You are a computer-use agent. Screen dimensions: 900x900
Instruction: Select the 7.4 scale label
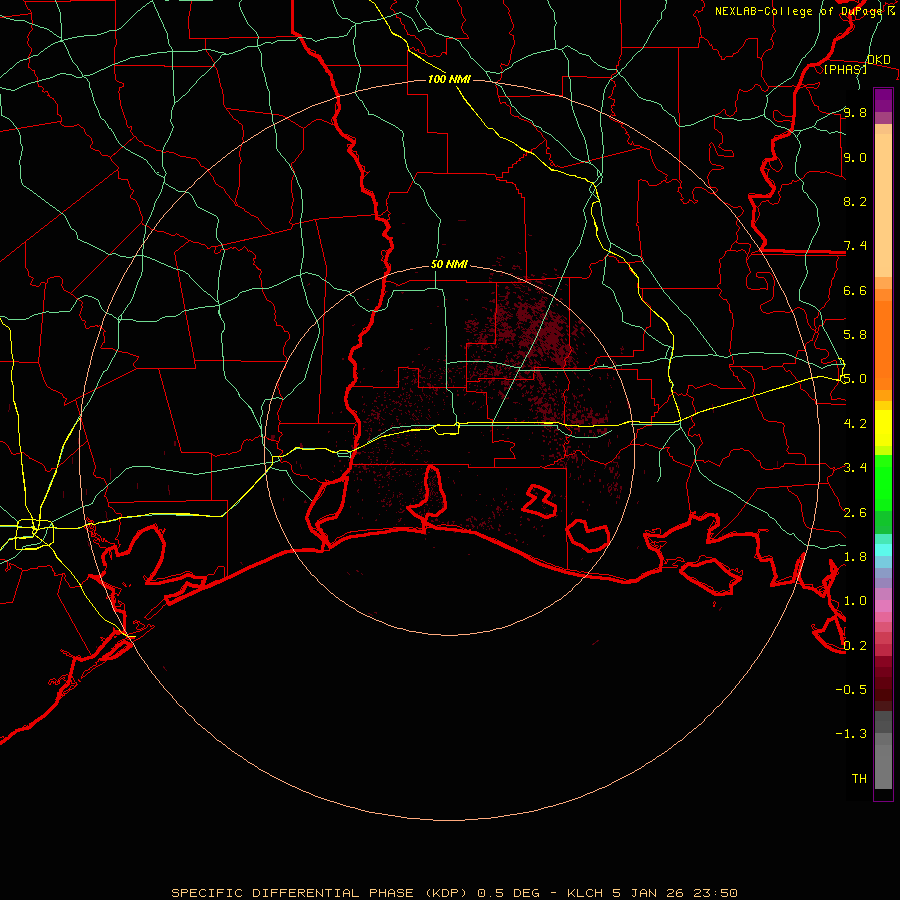(855, 246)
